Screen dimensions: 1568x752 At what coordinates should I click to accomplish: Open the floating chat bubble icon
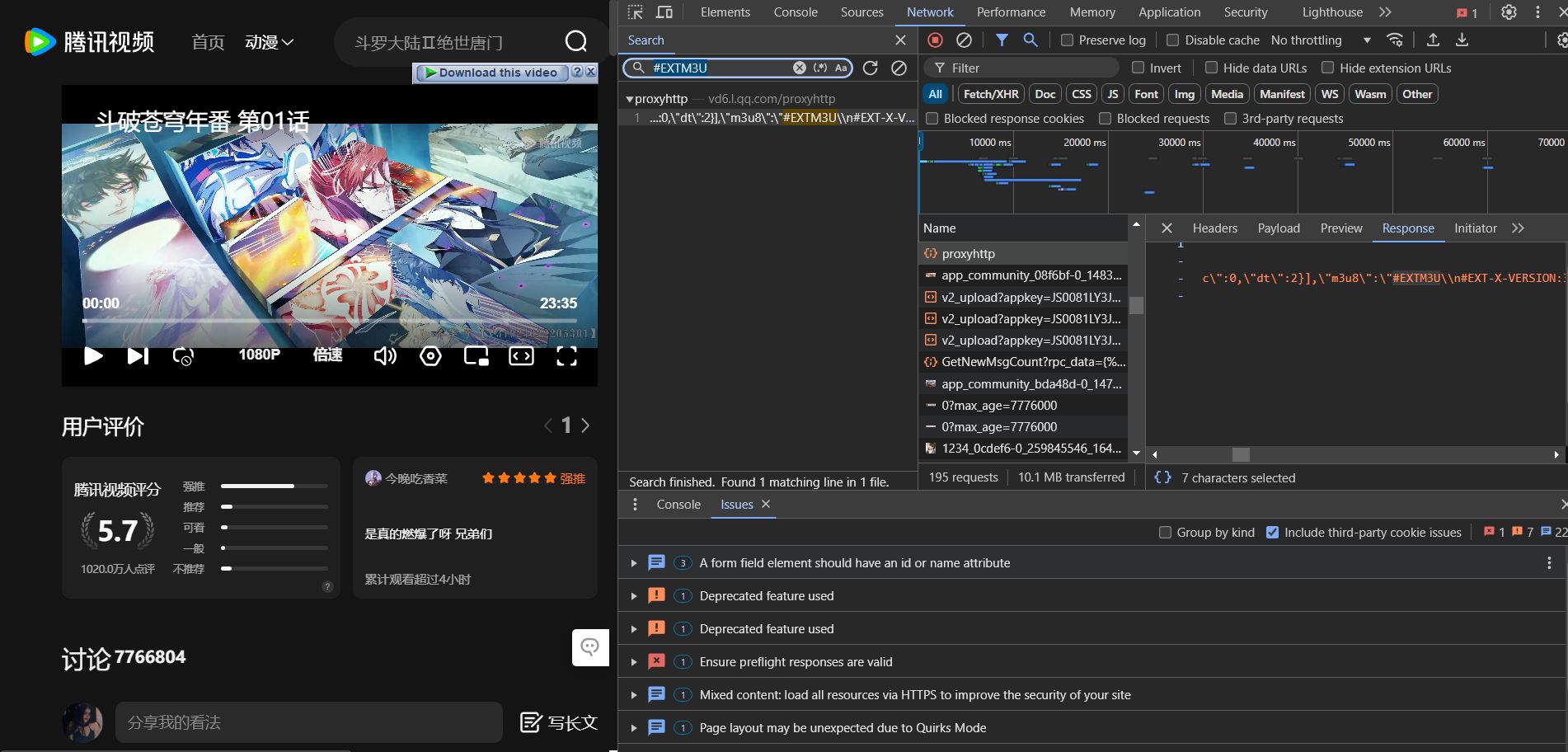[590, 647]
